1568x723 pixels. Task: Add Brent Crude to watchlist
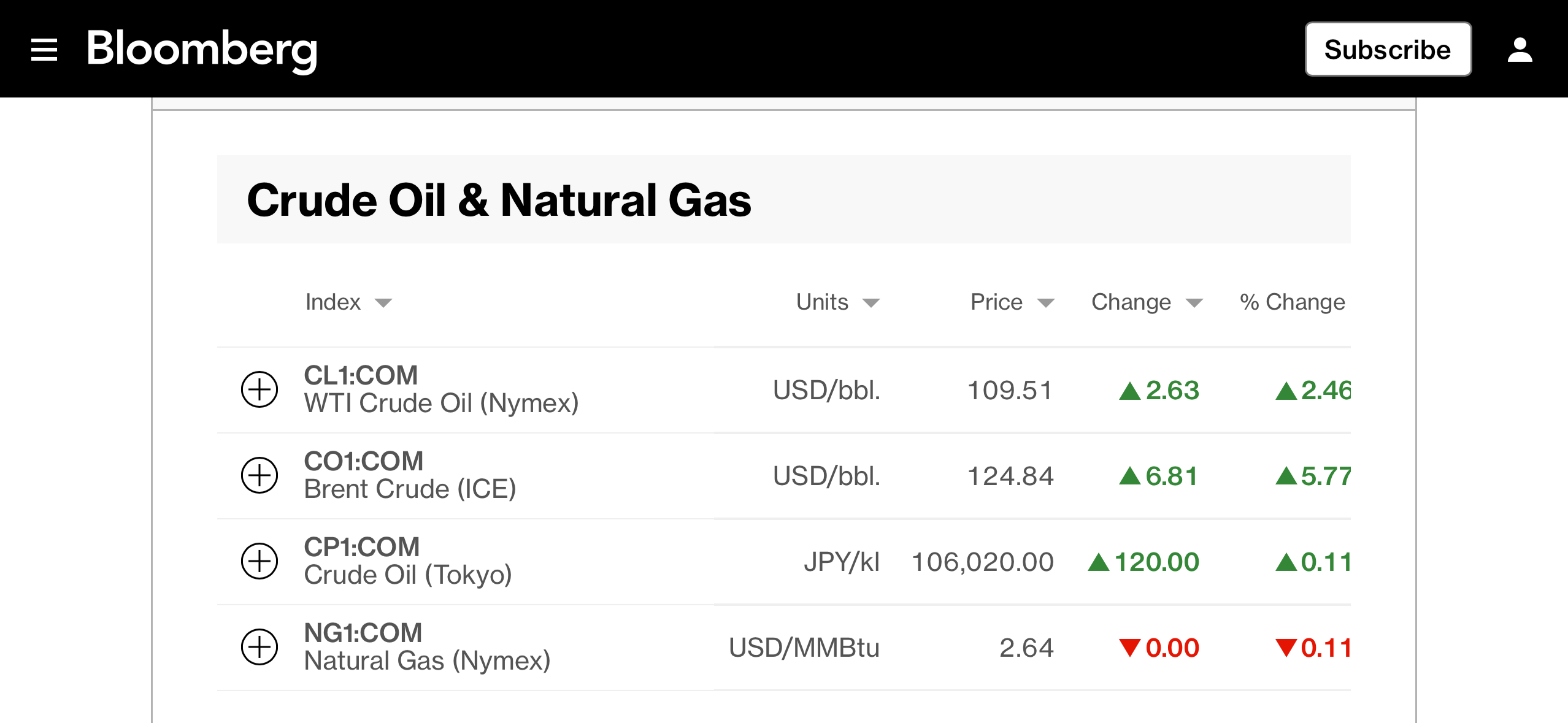coord(259,475)
